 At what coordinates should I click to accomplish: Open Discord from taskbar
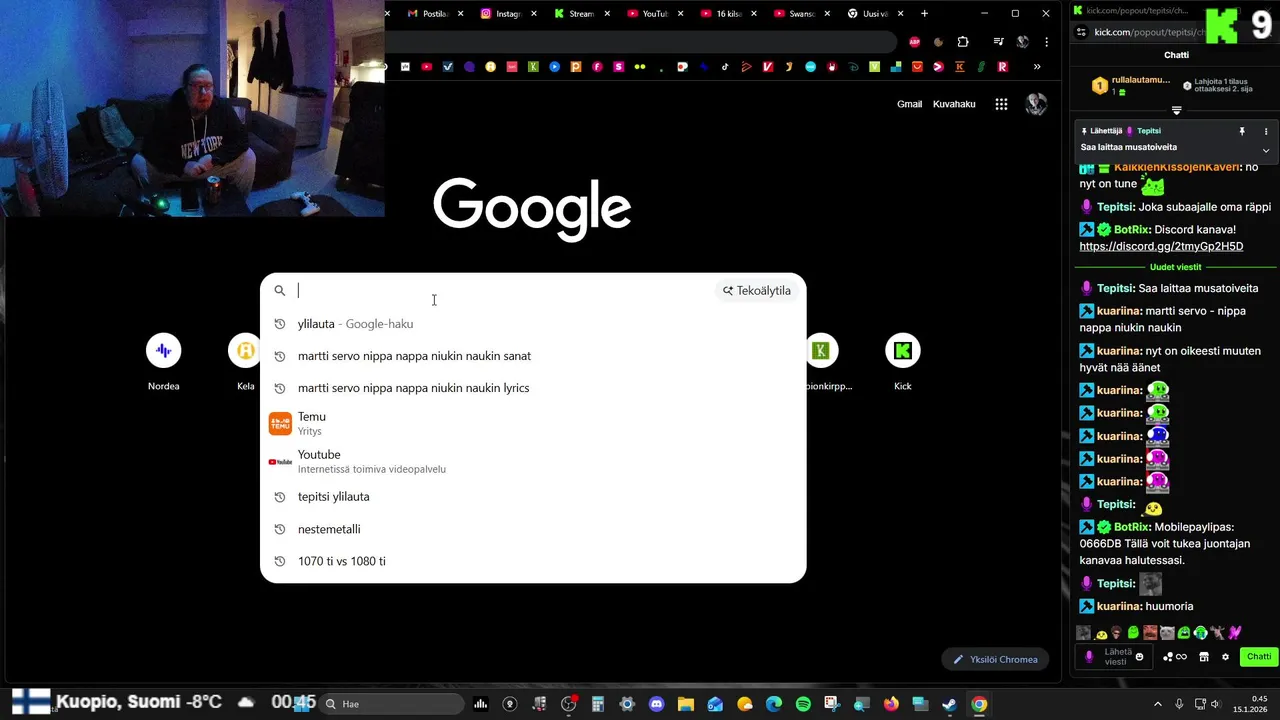click(656, 704)
